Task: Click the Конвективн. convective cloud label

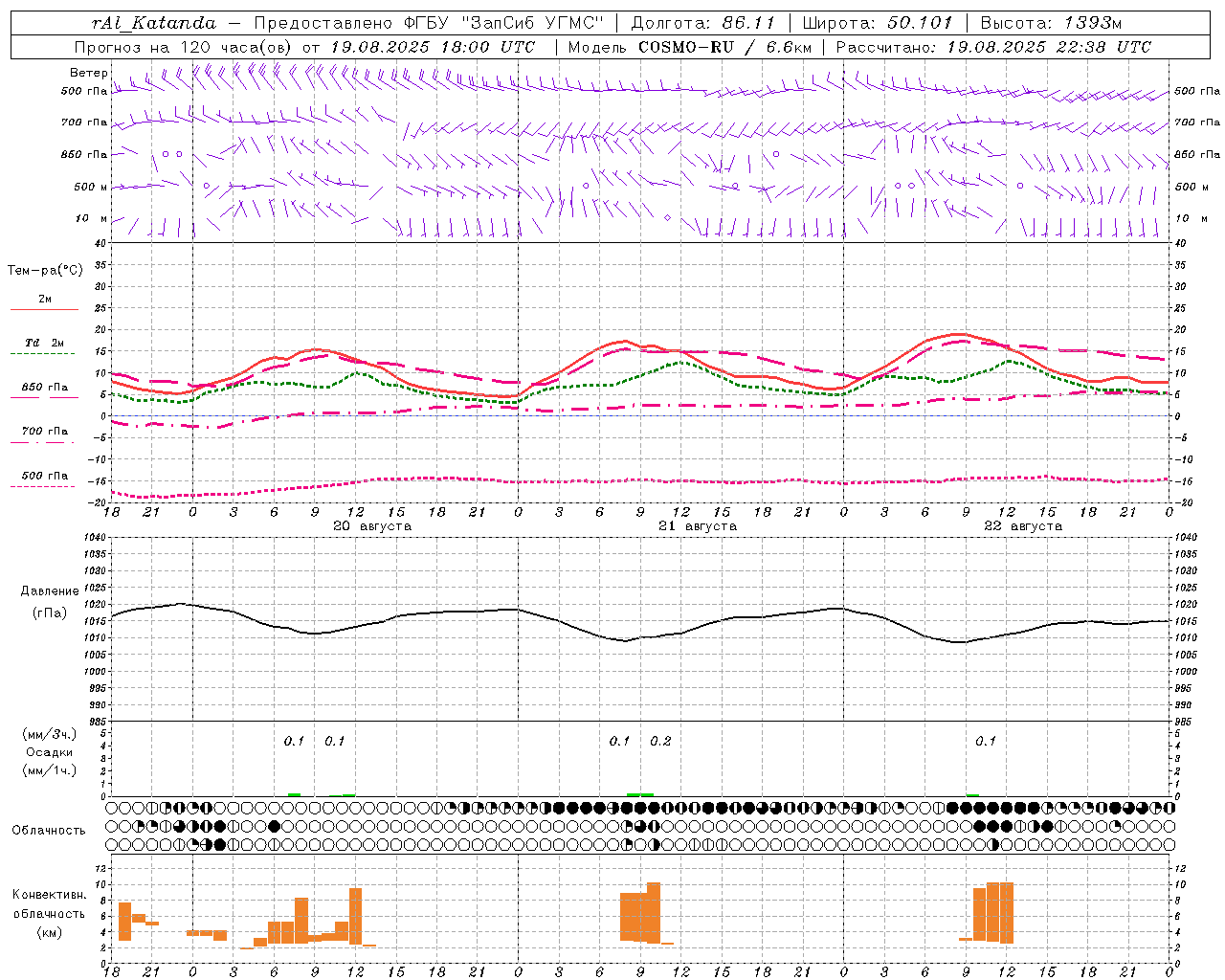Action: pyautogui.click(x=50, y=895)
